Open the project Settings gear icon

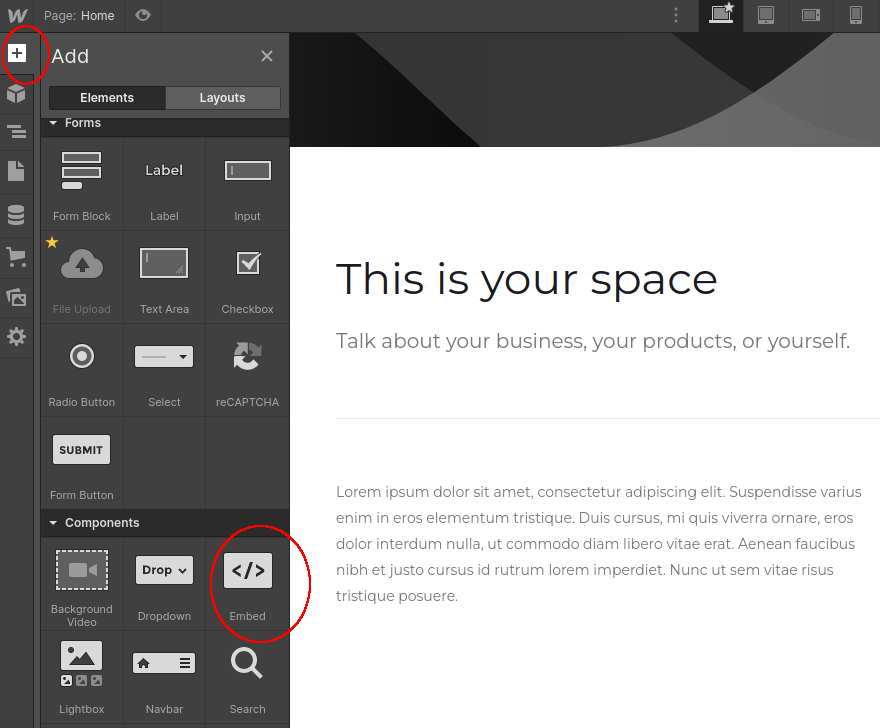click(x=16, y=337)
